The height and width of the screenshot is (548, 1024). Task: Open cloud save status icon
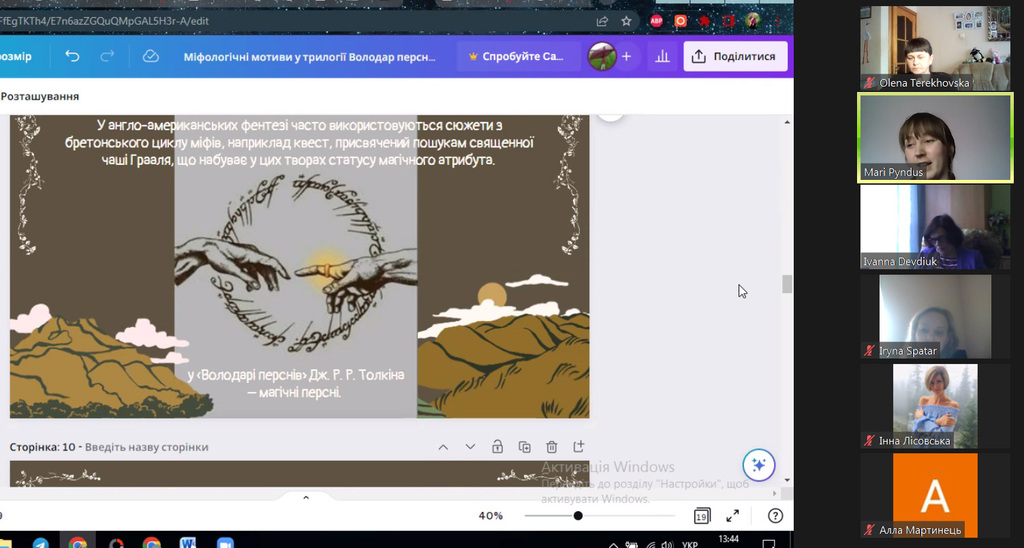[150, 56]
